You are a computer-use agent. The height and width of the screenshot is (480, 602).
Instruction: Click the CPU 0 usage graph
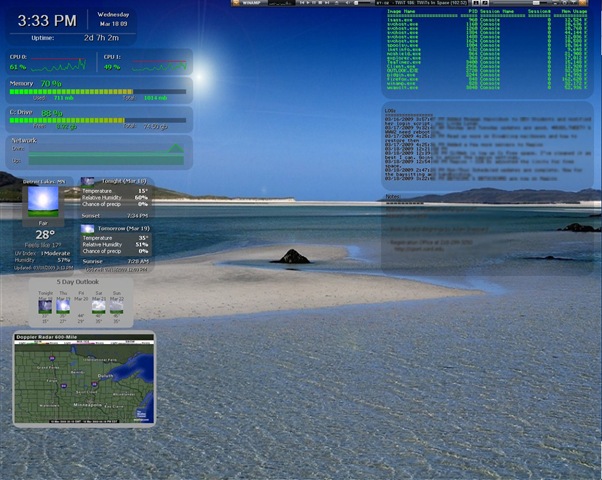(x=58, y=65)
